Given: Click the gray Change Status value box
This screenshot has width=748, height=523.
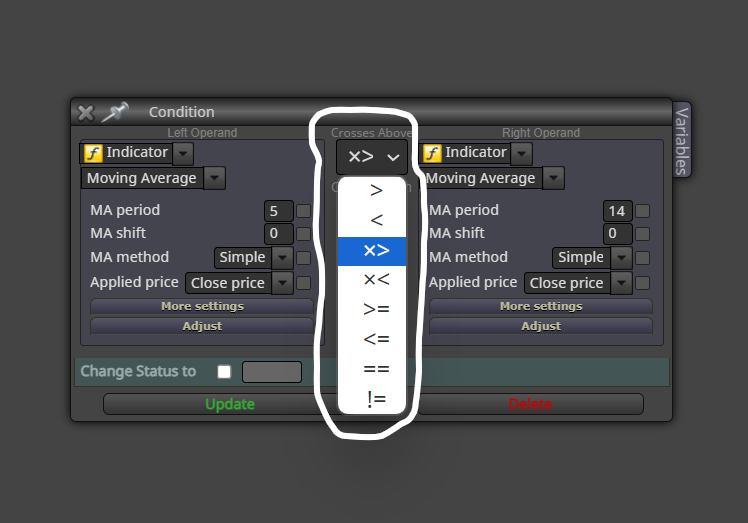Looking at the screenshot, I should [x=272, y=372].
